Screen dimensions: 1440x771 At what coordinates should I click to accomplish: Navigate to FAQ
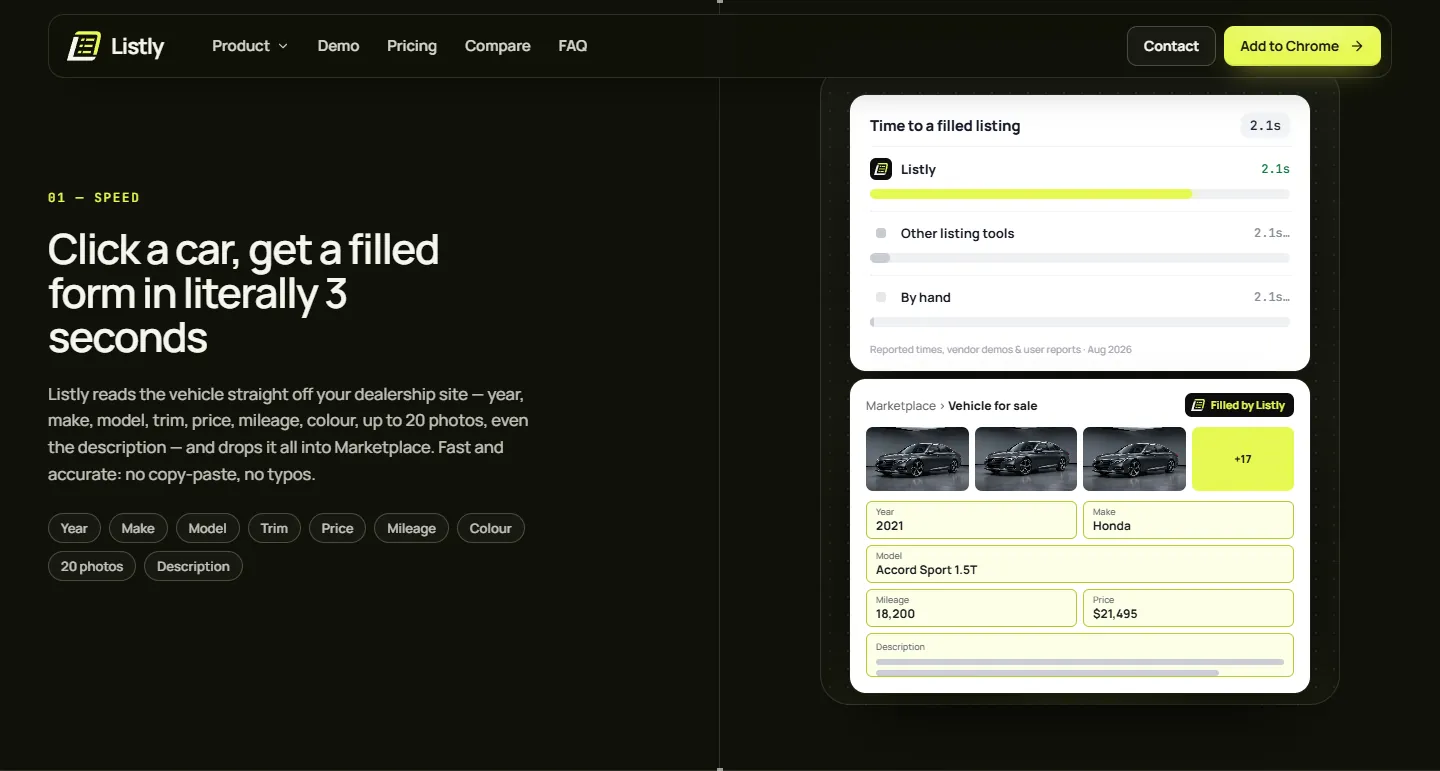click(573, 46)
